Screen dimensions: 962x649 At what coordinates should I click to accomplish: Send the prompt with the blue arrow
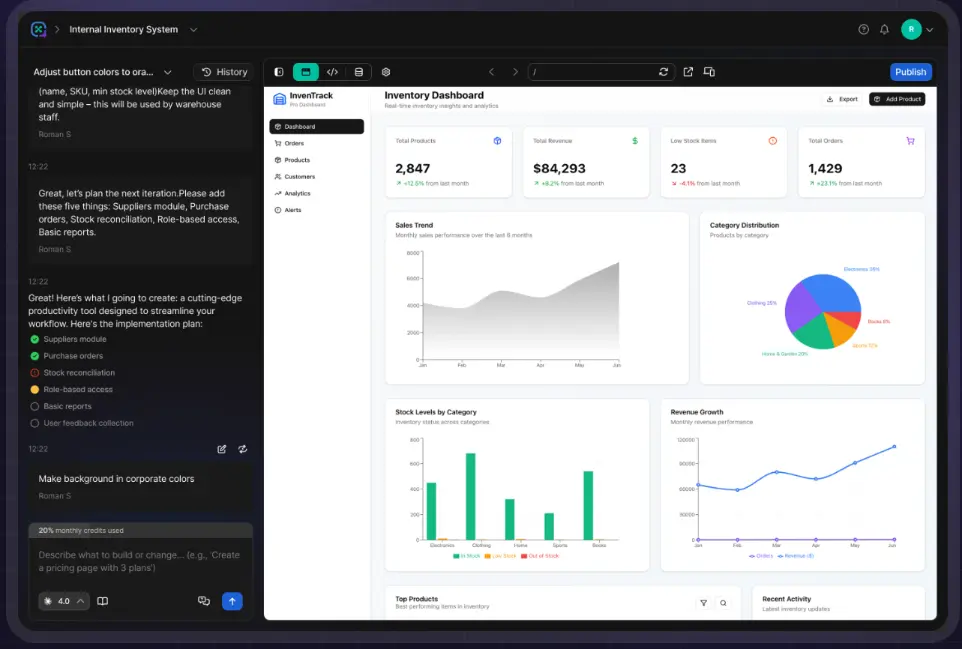pos(232,601)
